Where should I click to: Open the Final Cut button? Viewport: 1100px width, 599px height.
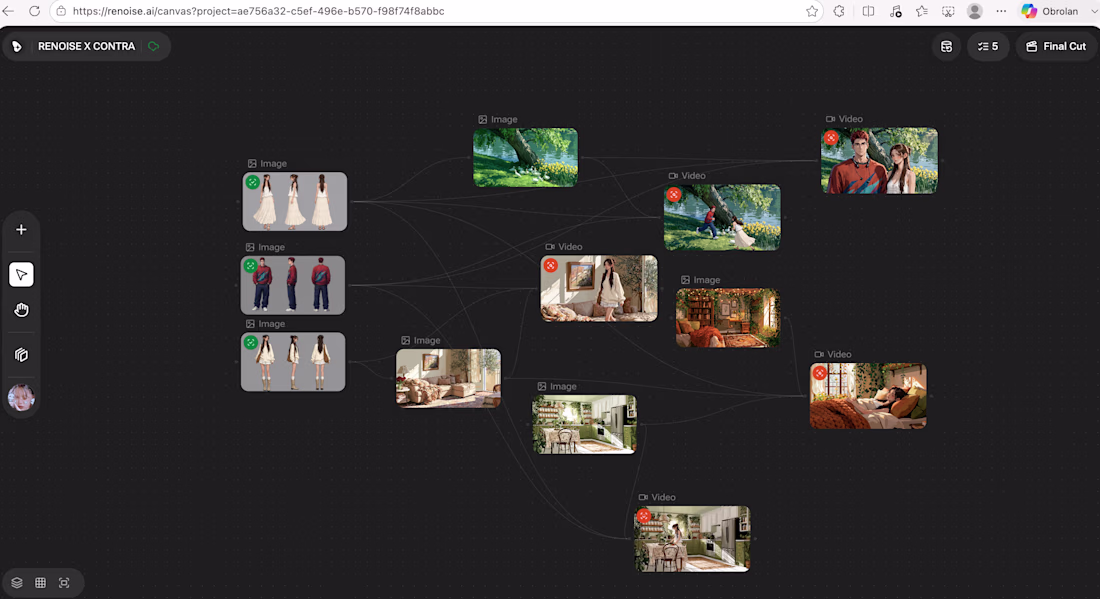click(x=1056, y=46)
